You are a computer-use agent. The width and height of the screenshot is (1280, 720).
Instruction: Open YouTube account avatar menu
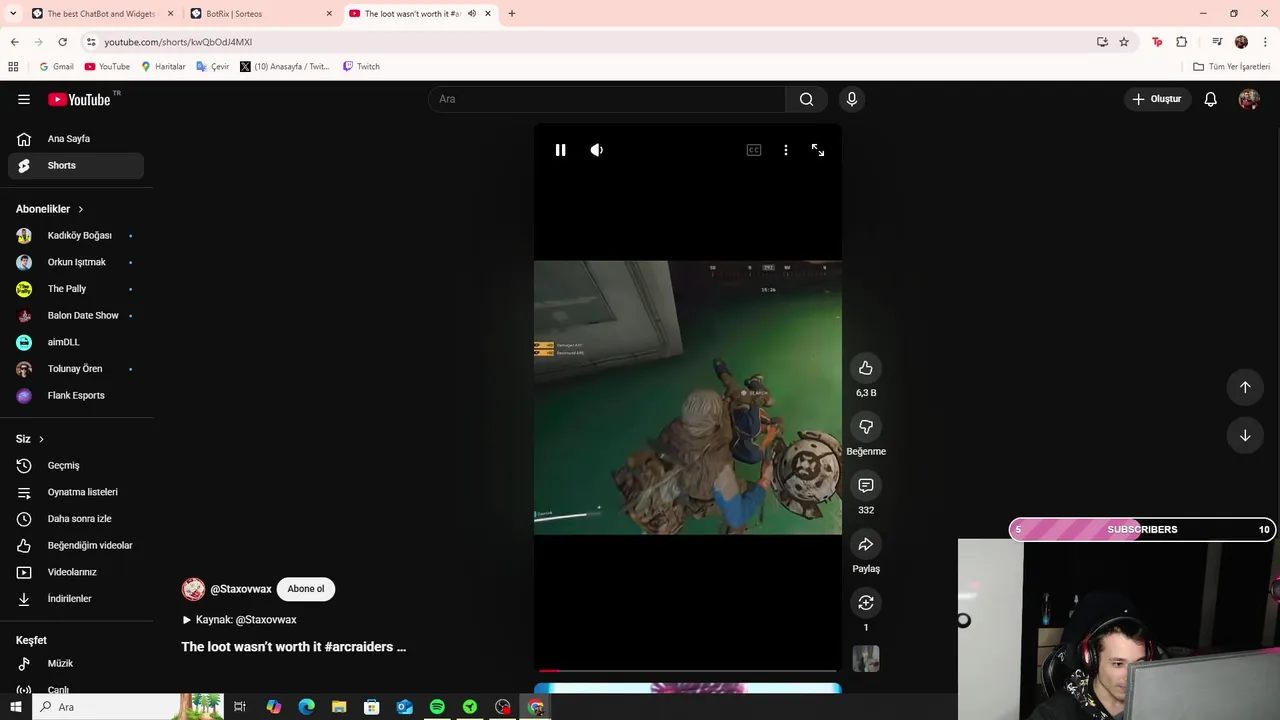pos(1249,99)
